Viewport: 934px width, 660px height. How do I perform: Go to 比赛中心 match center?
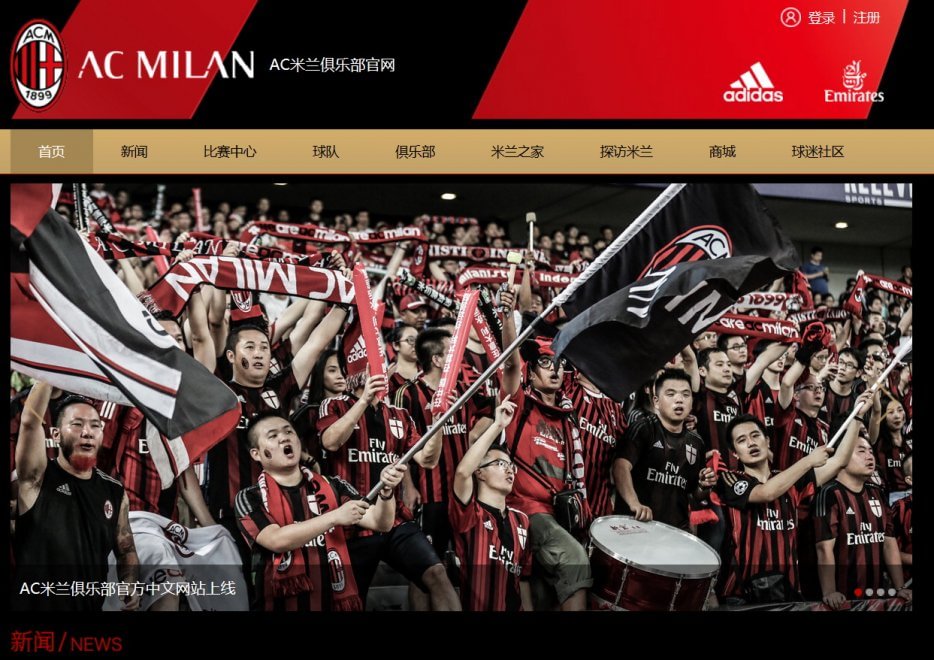(229, 151)
